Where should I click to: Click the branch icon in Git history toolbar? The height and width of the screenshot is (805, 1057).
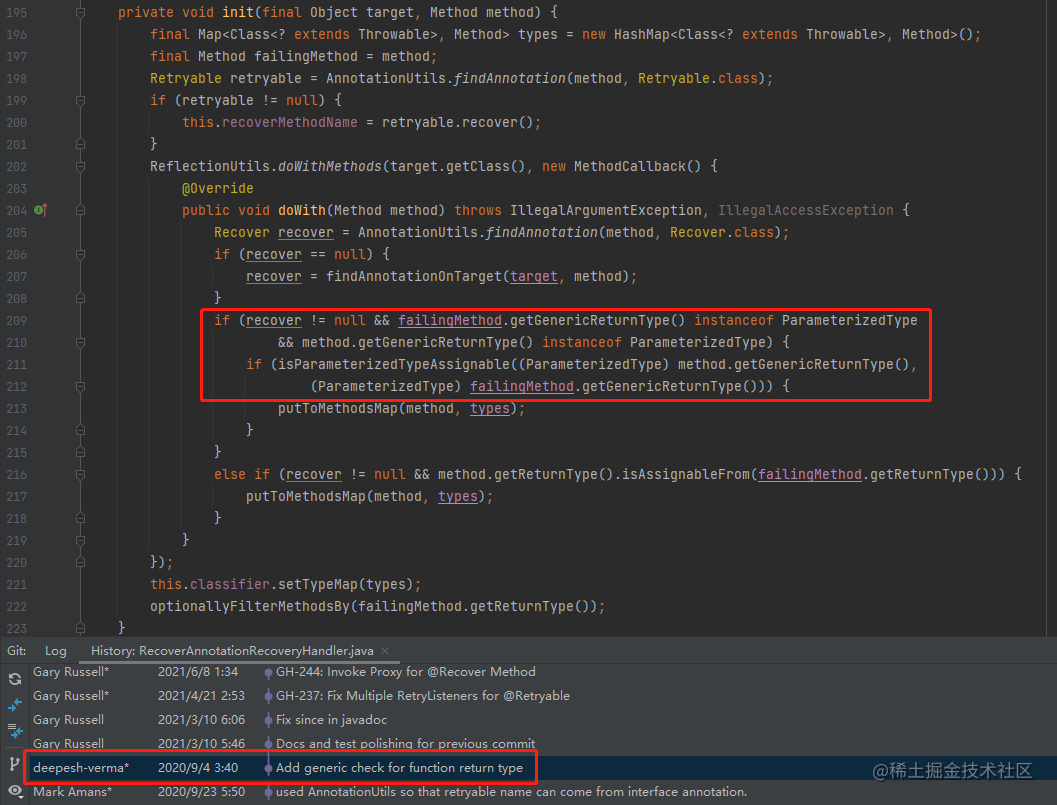coord(14,764)
